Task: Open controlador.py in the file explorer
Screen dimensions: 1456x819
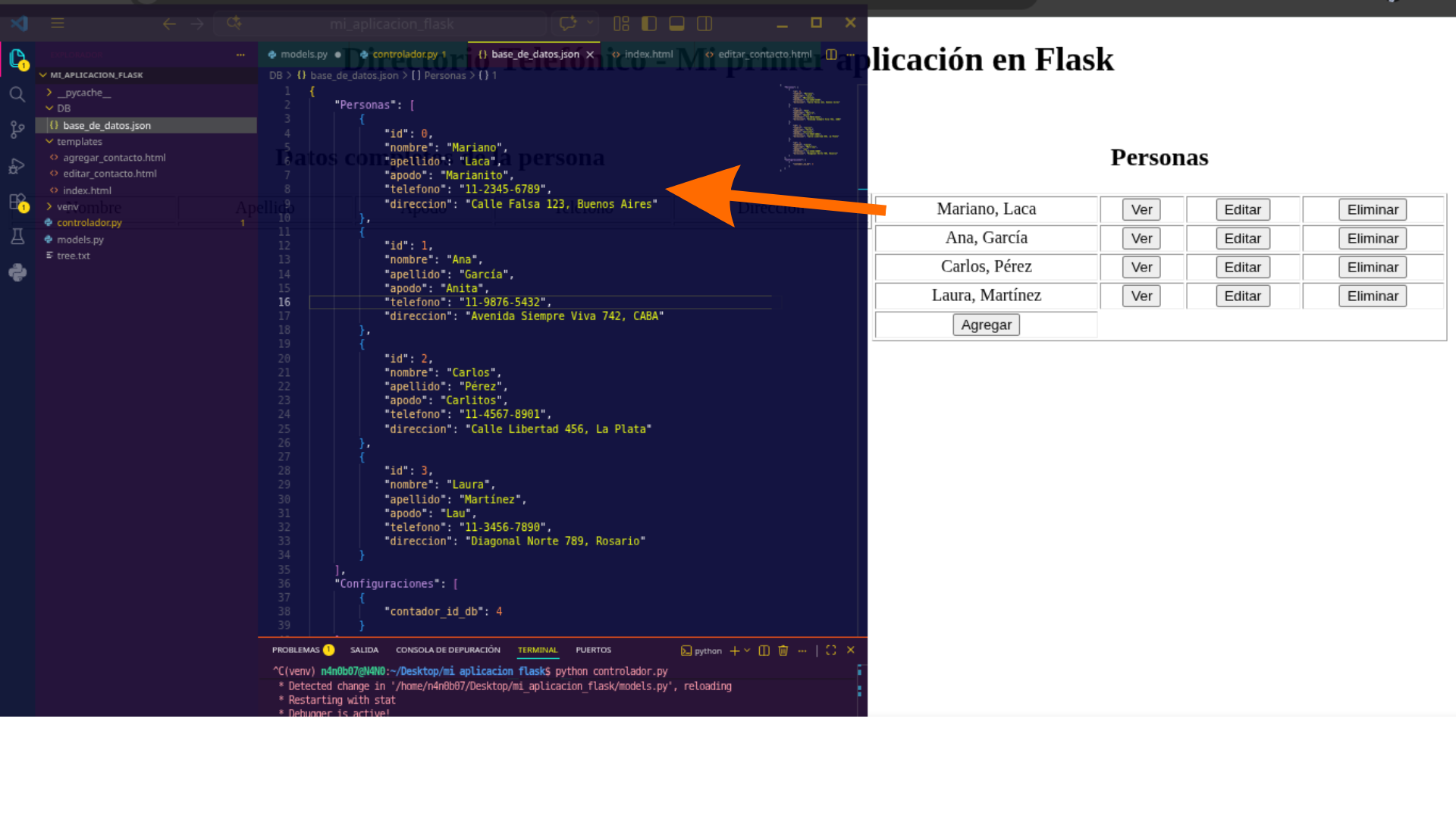Action: tap(89, 223)
